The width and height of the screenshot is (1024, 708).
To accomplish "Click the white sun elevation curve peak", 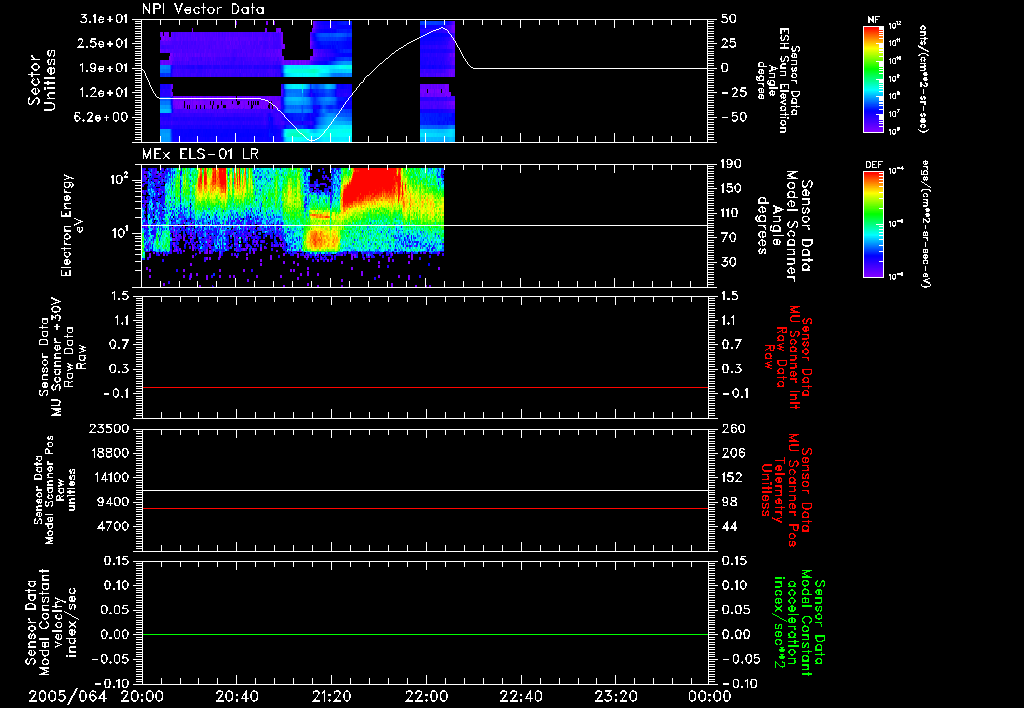I will click(443, 27).
